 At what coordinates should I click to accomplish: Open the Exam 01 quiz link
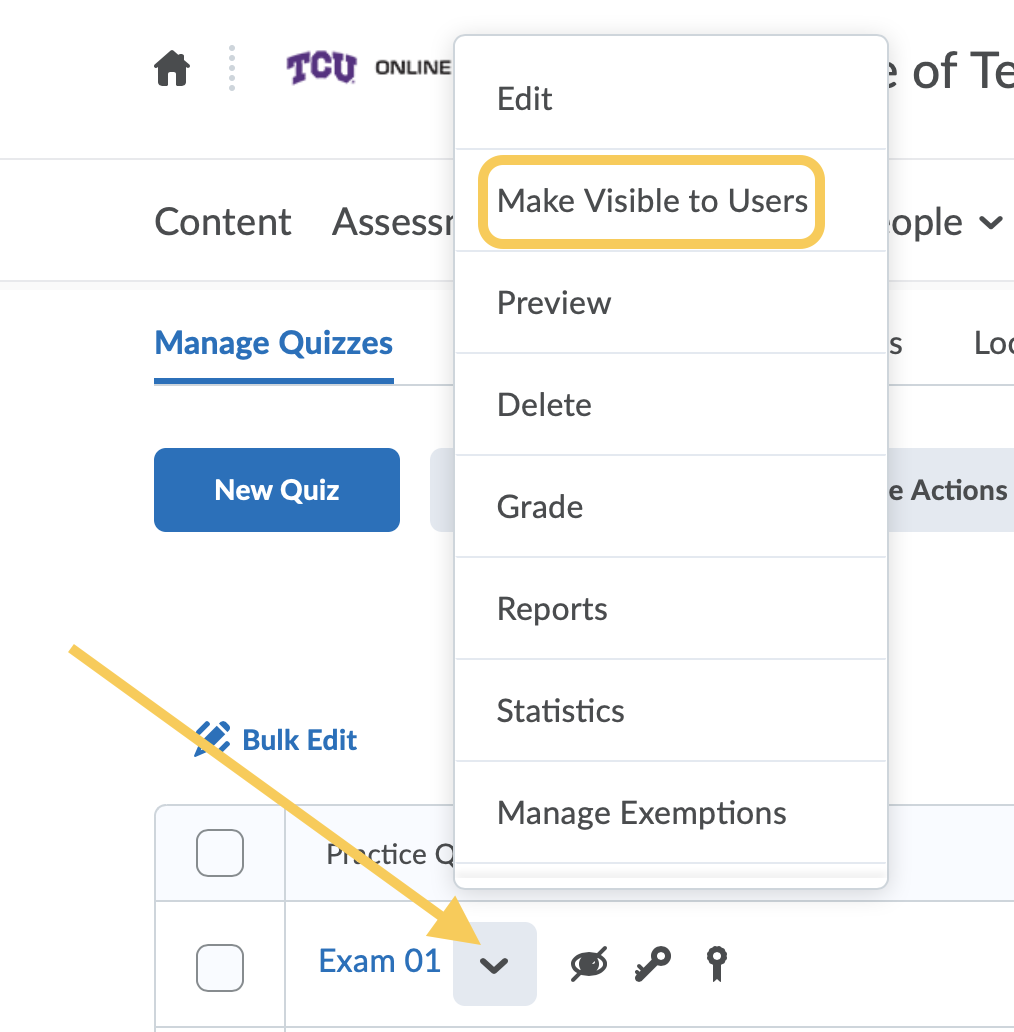click(379, 960)
